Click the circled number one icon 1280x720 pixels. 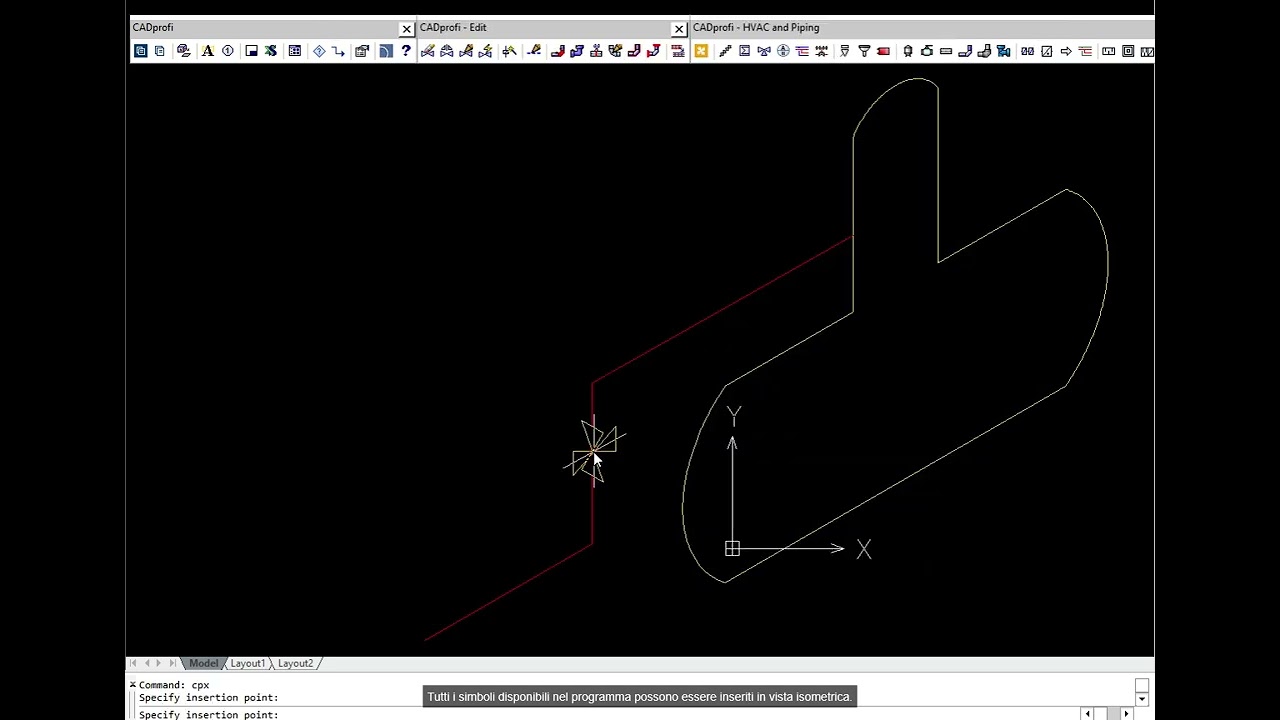(228, 51)
